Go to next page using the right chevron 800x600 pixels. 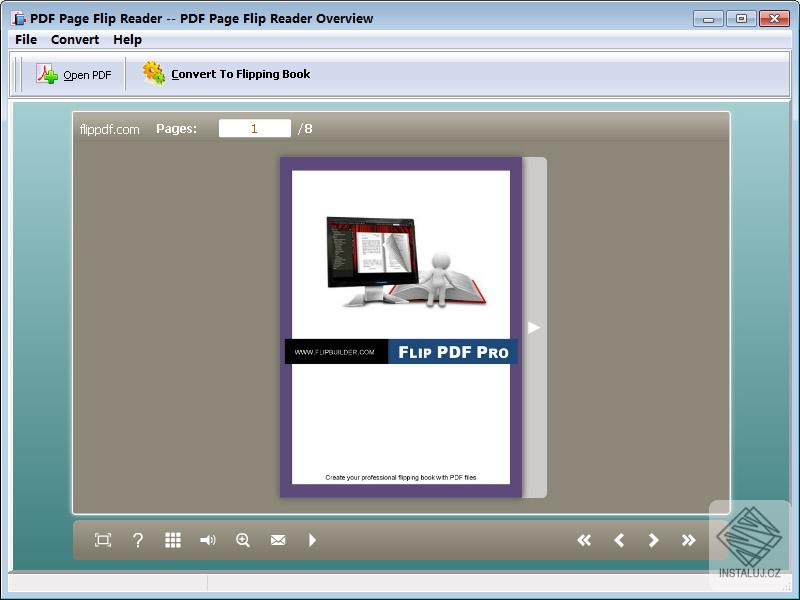click(x=653, y=540)
